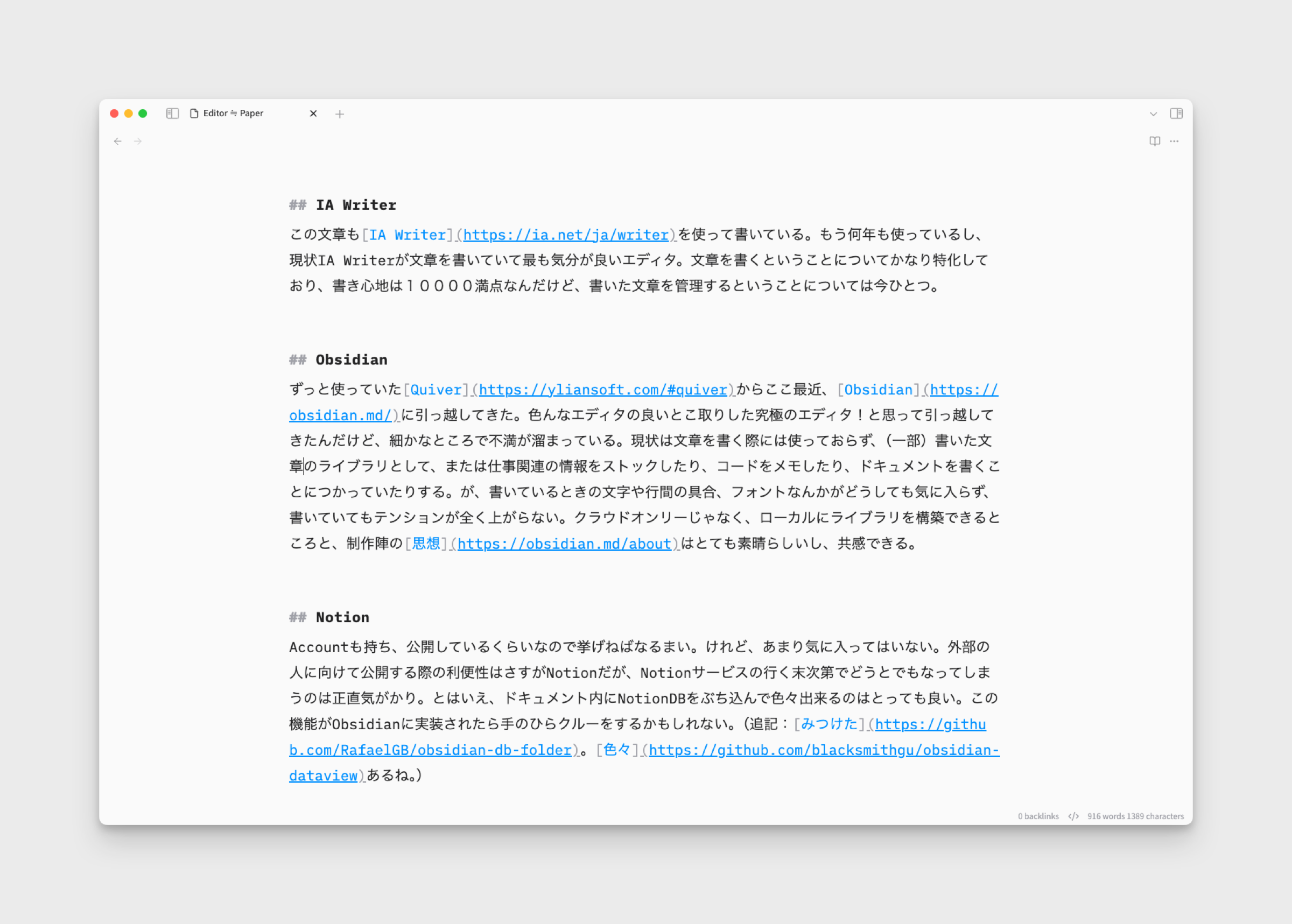This screenshot has width=1292, height=924.
Task: Click the green macOS fullscreen button
Action: [x=143, y=114]
